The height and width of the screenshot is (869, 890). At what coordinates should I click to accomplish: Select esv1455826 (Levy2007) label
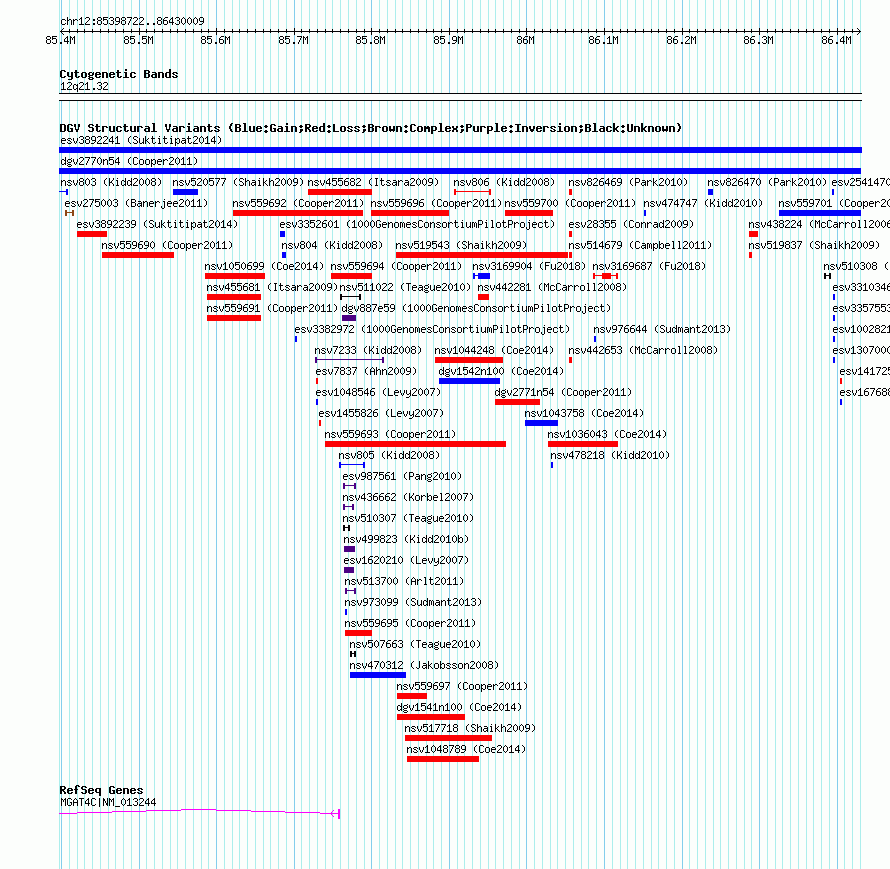381,413
